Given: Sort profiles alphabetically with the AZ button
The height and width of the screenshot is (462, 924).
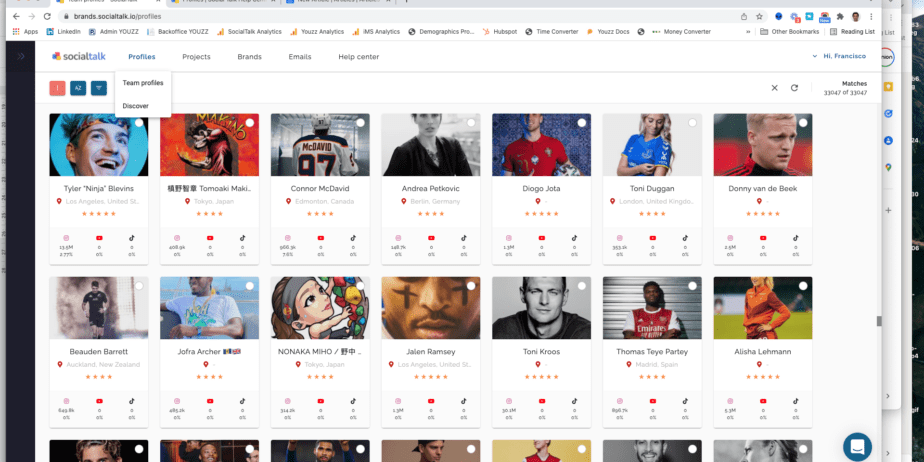Looking at the screenshot, I should [x=78, y=88].
